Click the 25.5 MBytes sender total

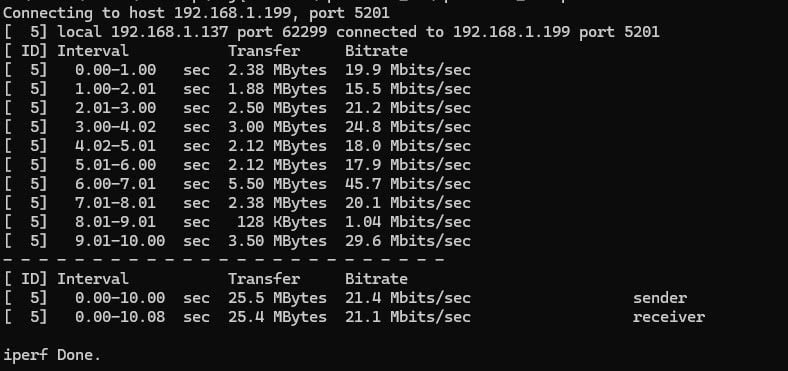277,298
